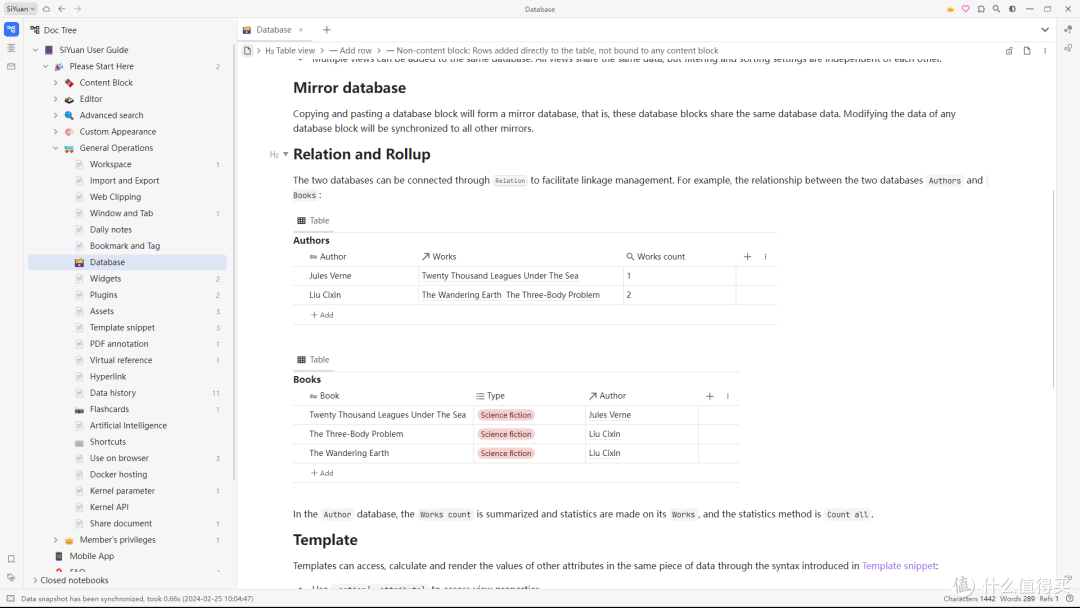Open help icon in status bar
This screenshot has width=1080, height=608.
1070,599
